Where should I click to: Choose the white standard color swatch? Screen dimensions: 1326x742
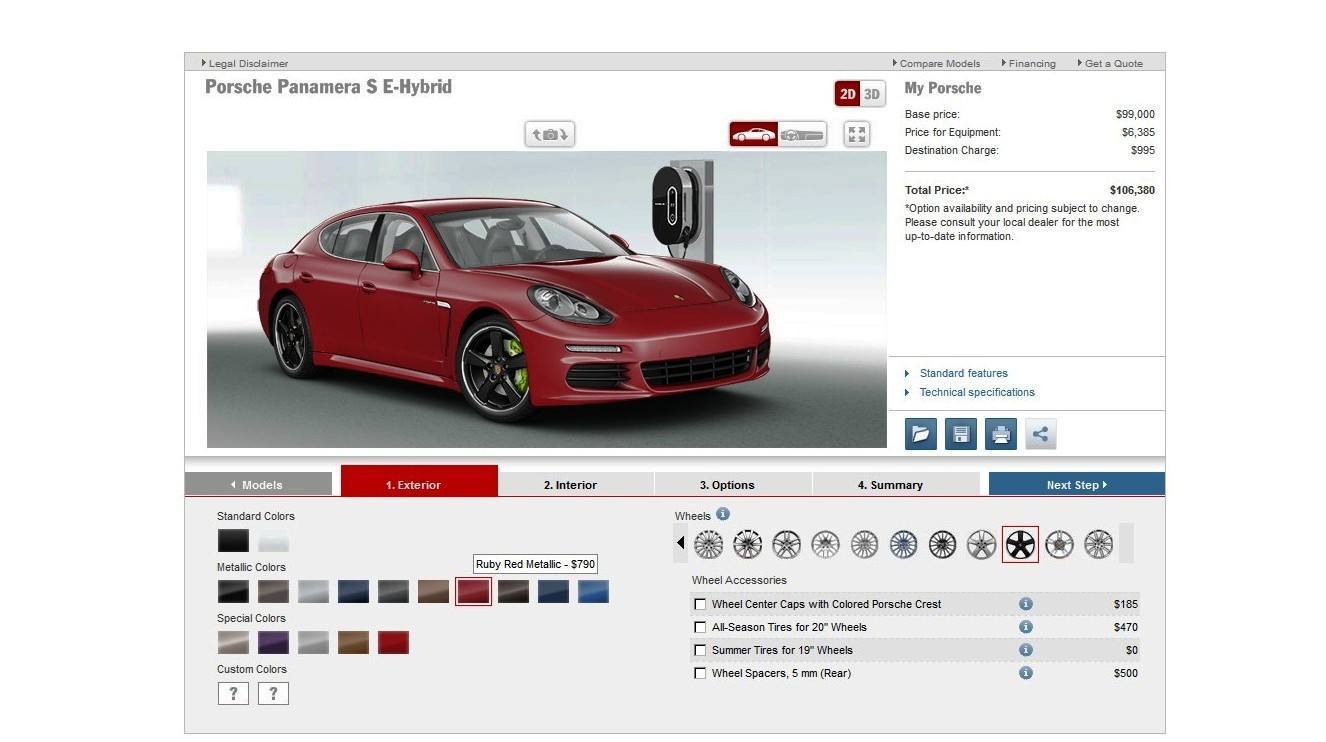pos(273,541)
